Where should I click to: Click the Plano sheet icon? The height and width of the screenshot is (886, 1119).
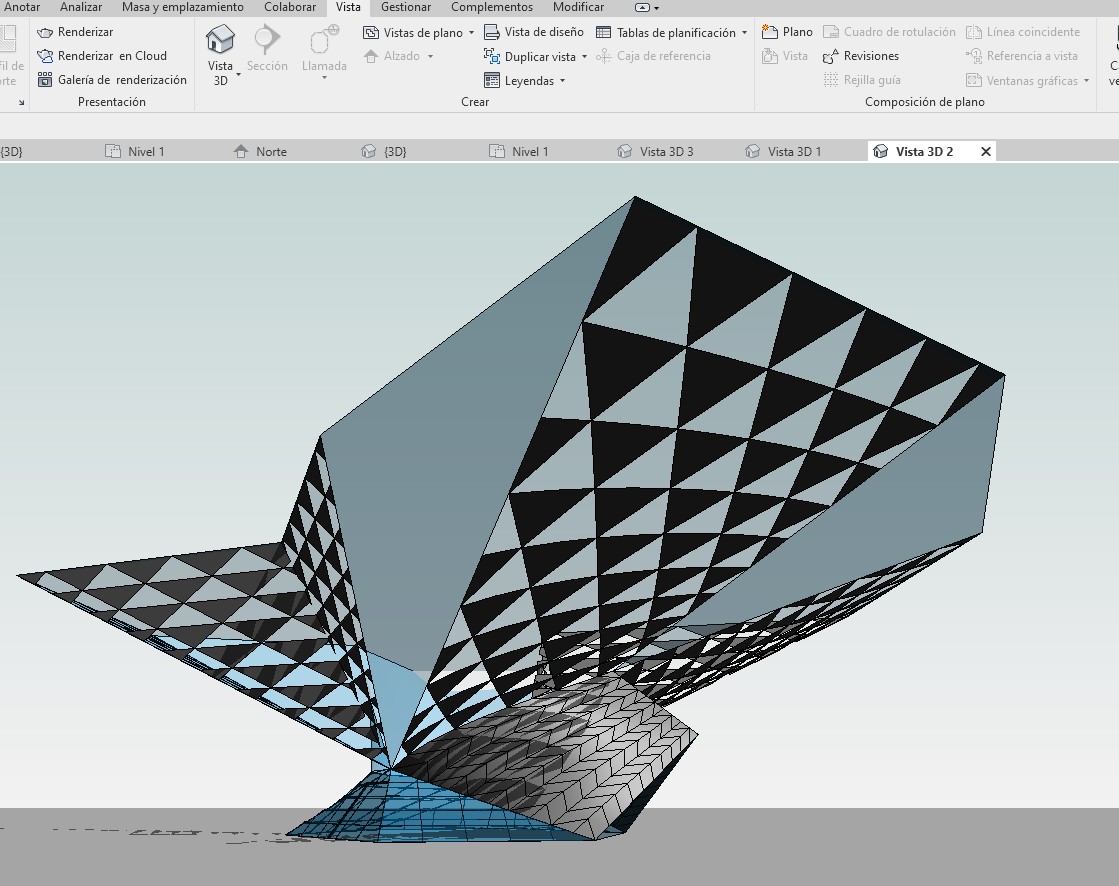[x=770, y=32]
